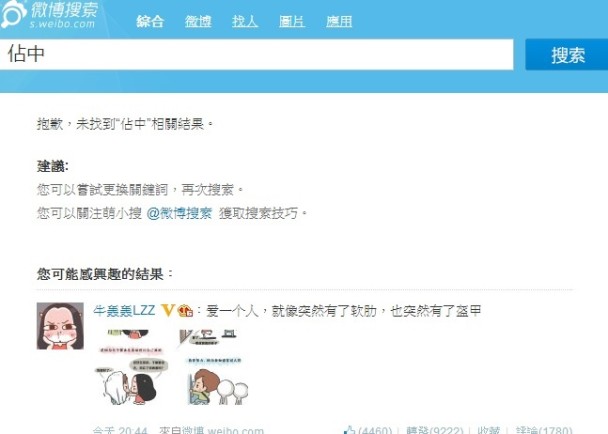Click 轉發(9222) to repost
Screen dimensions: 608x434
click(435, 430)
